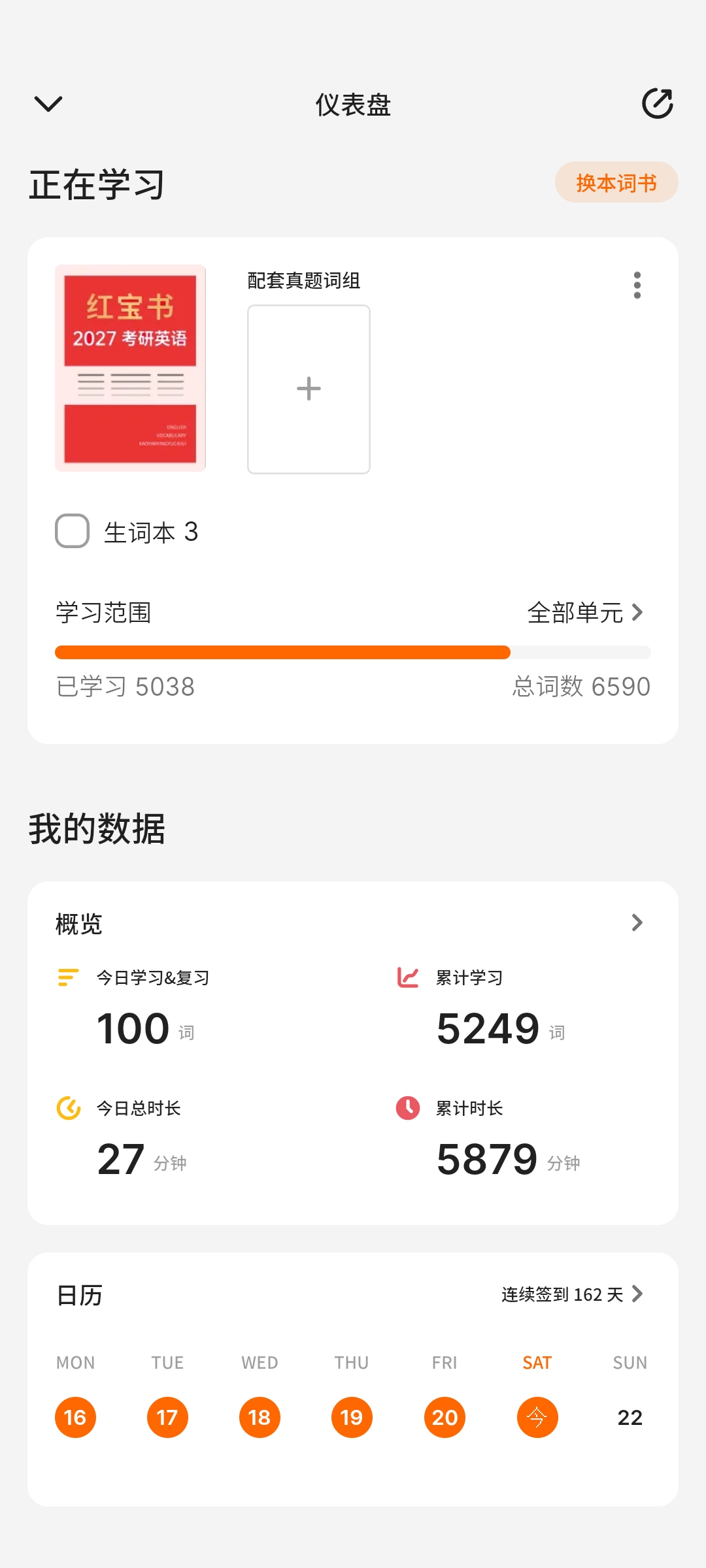
Task: Tap the today's total duration timer icon
Action: pyautogui.click(x=68, y=1108)
